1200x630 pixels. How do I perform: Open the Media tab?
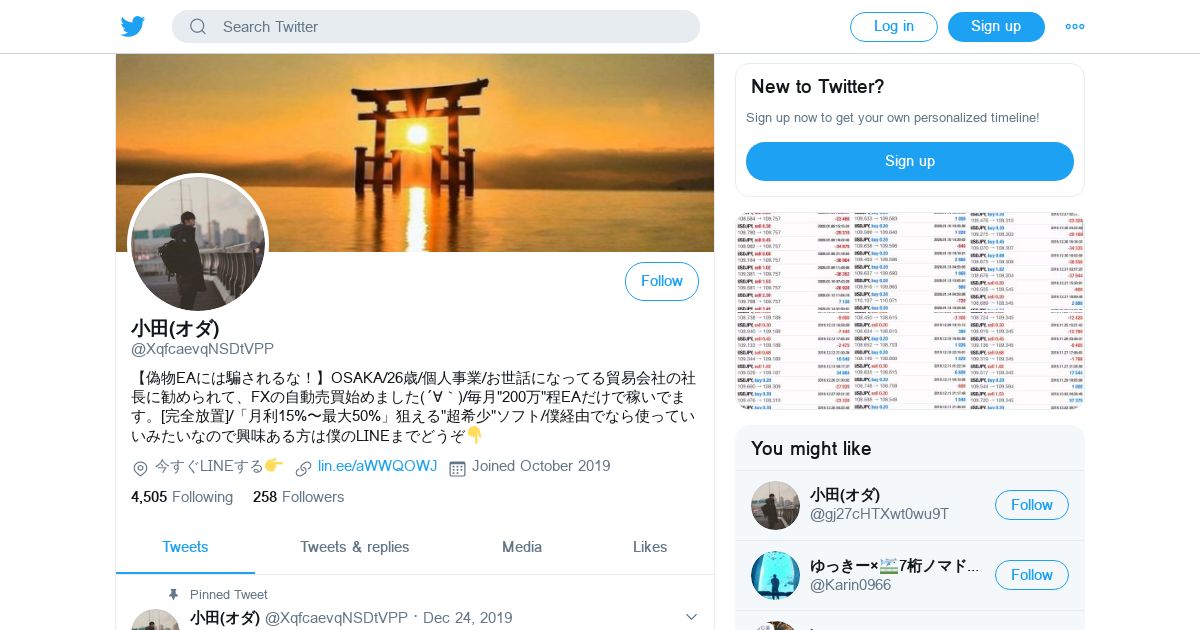coord(522,547)
